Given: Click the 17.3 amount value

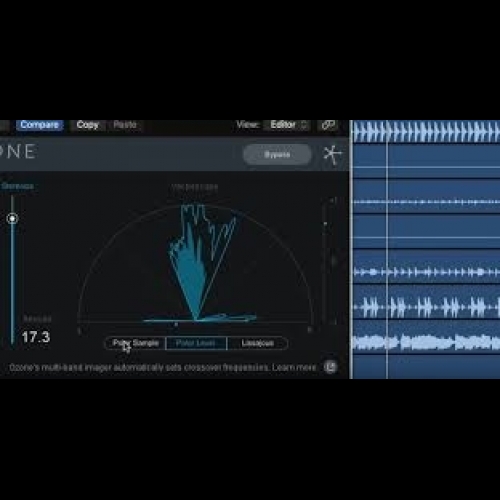Looking at the screenshot, I should 36,337.
